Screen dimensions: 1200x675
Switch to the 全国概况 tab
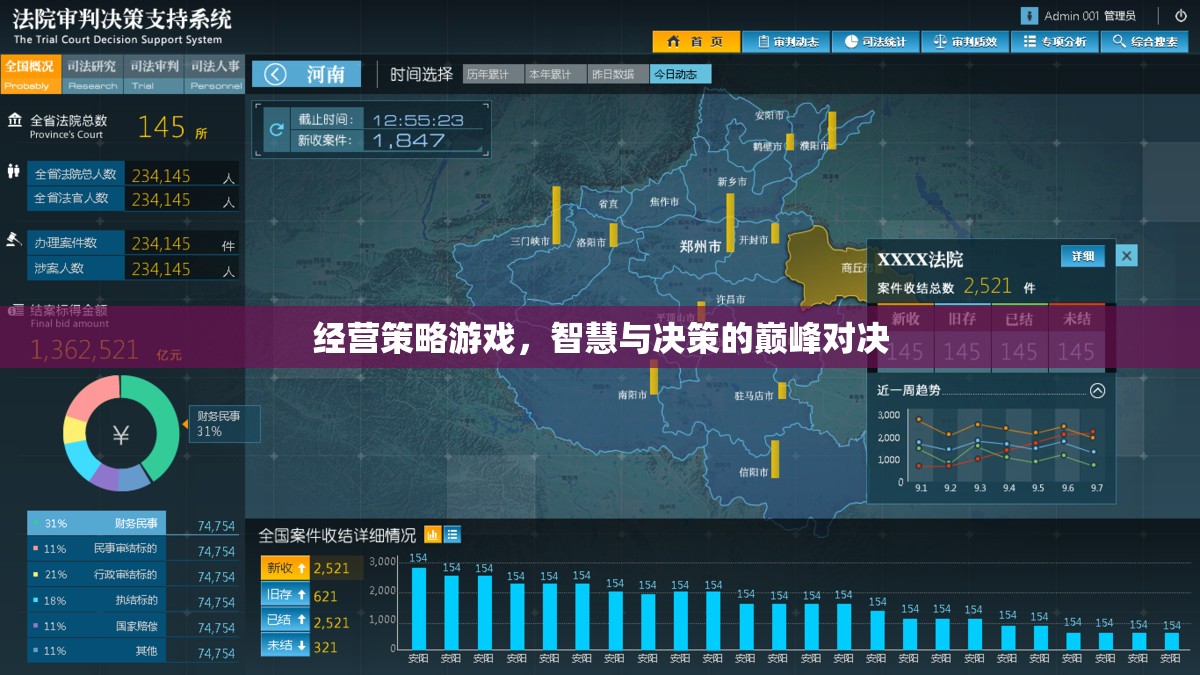[30, 73]
